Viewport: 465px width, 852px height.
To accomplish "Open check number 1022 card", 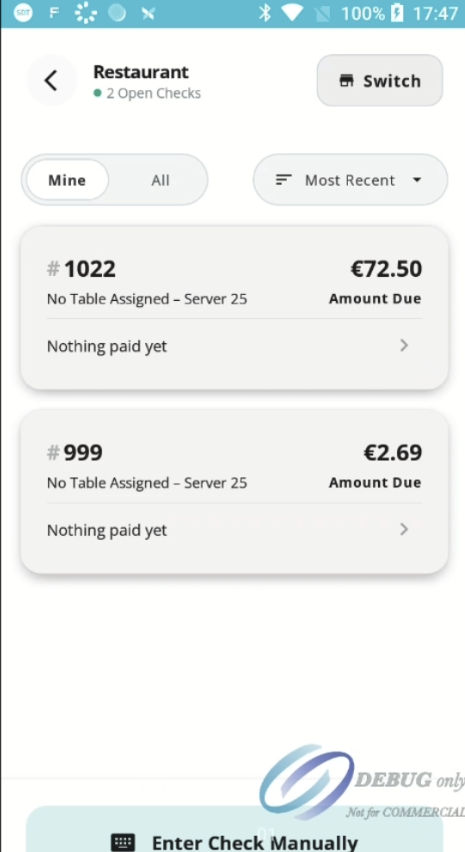I will coord(234,308).
